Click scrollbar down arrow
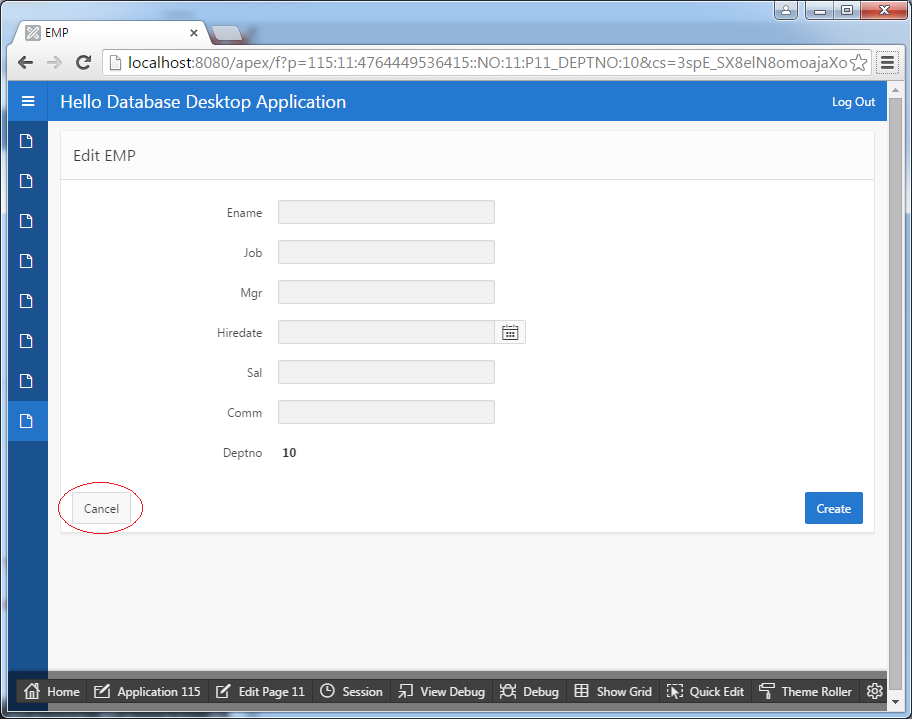The image size is (912, 719). tap(896, 702)
